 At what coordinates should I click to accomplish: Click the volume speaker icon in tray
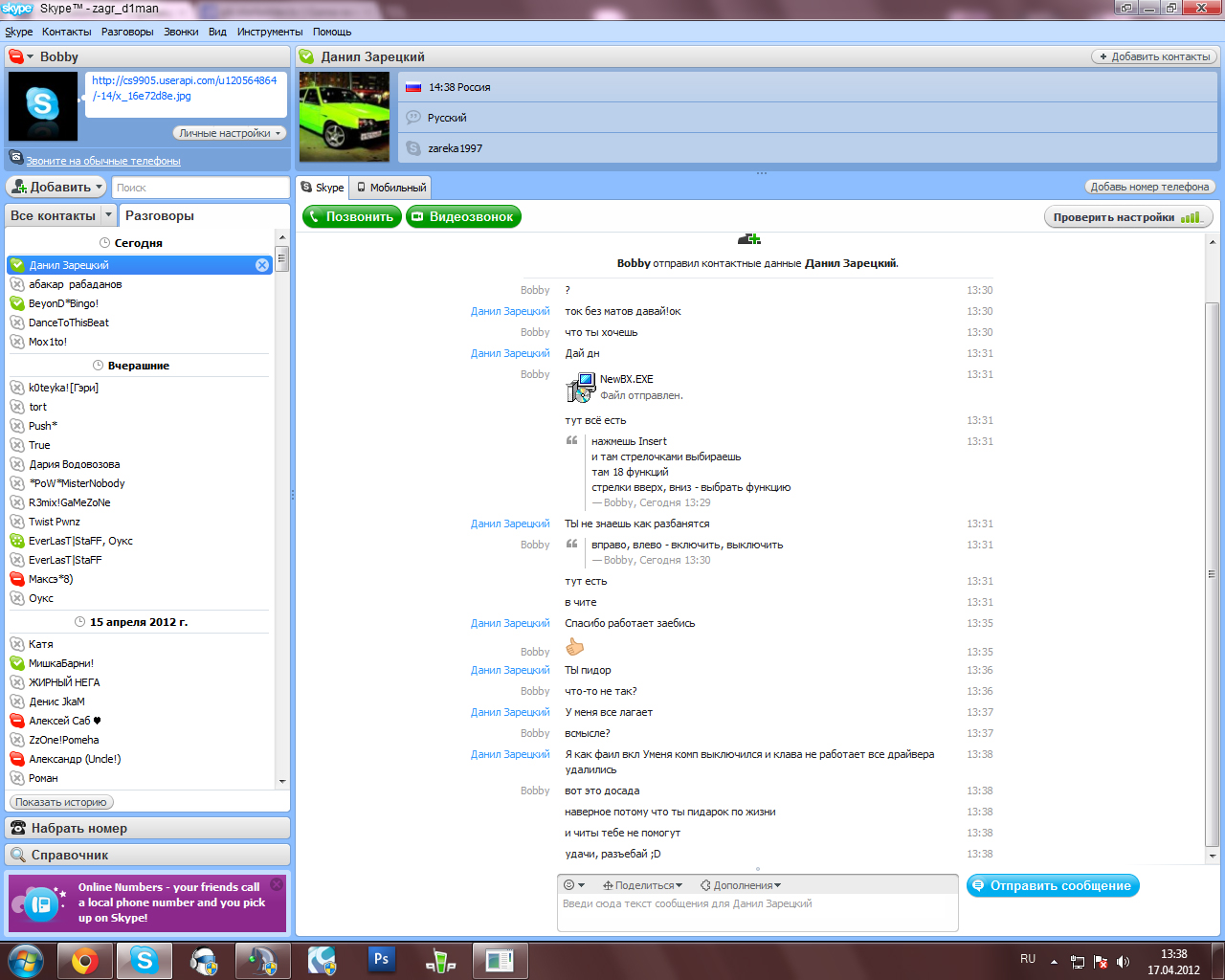[x=1123, y=962]
